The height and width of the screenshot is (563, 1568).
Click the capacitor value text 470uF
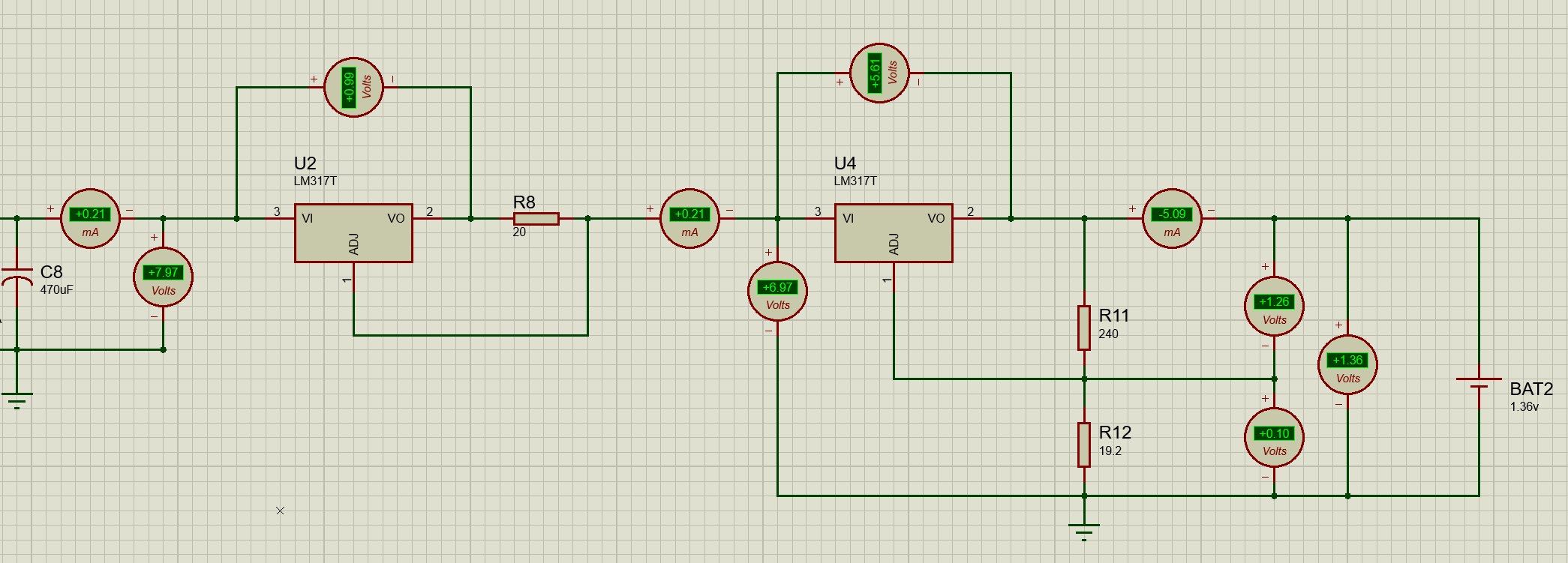point(57,290)
